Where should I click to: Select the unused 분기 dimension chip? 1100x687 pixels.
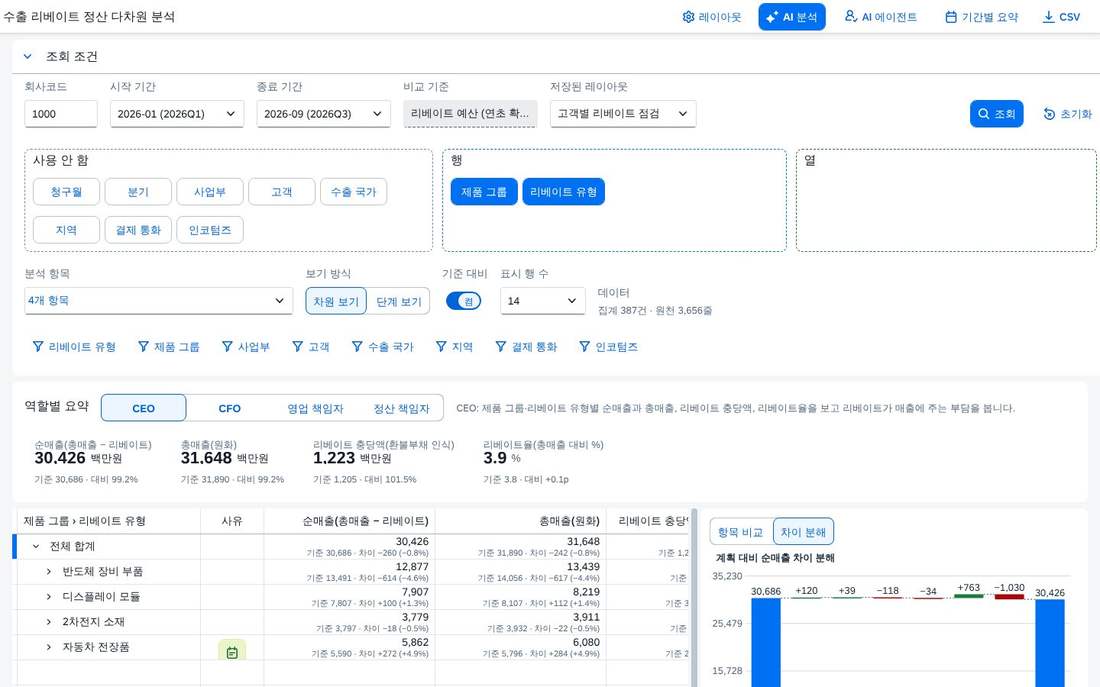pos(138,192)
